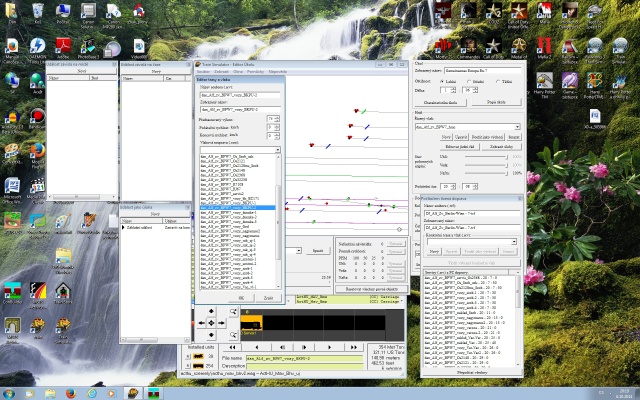Click the lower zoom magnifier icon

233,334
